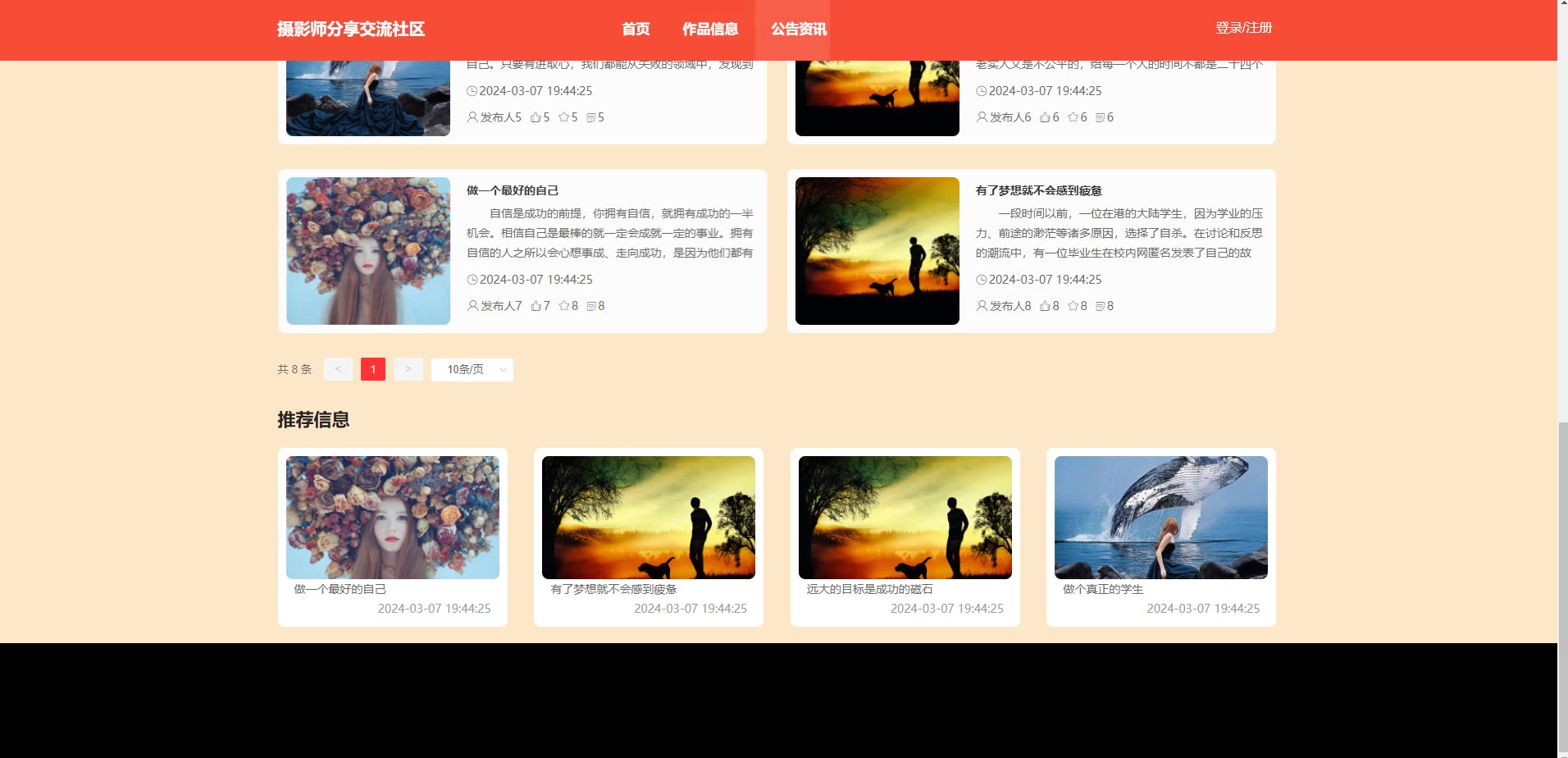Click the 共 8 条 total count text
Screen dimensions: 1568x758
[x=294, y=369]
